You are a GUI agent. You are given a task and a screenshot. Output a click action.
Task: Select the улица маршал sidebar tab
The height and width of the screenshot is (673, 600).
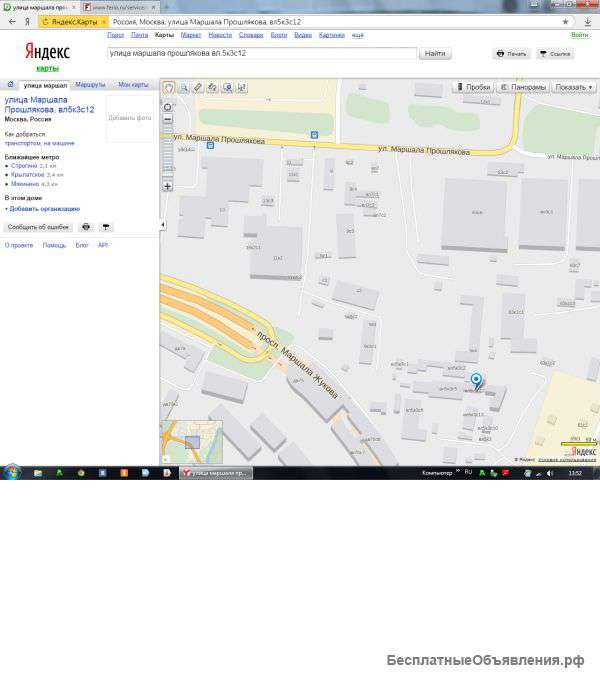coord(45,85)
